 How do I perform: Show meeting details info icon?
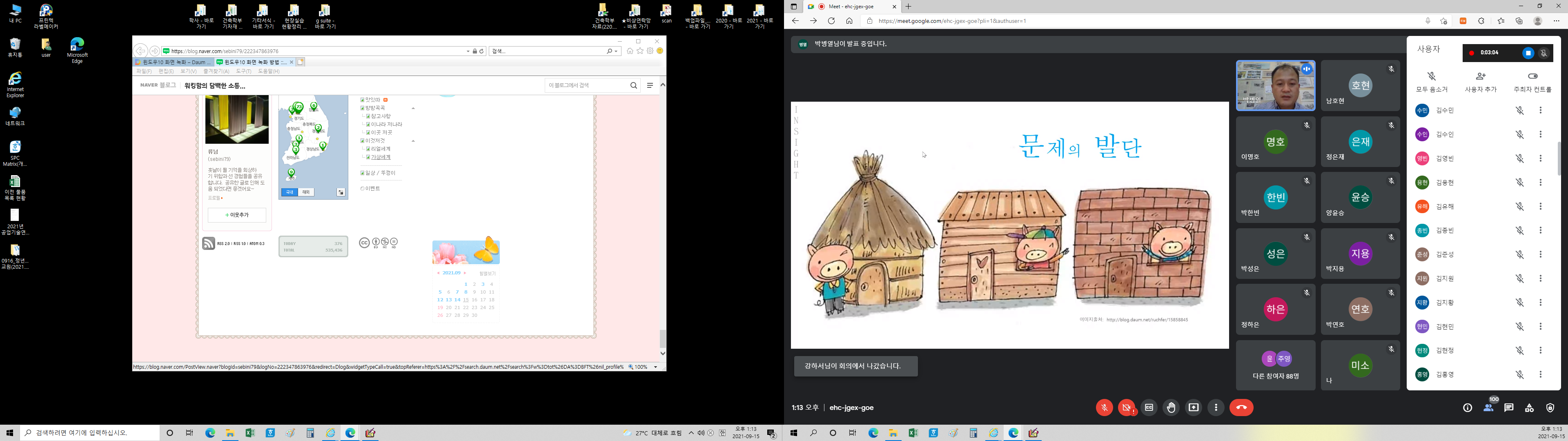(x=1468, y=408)
